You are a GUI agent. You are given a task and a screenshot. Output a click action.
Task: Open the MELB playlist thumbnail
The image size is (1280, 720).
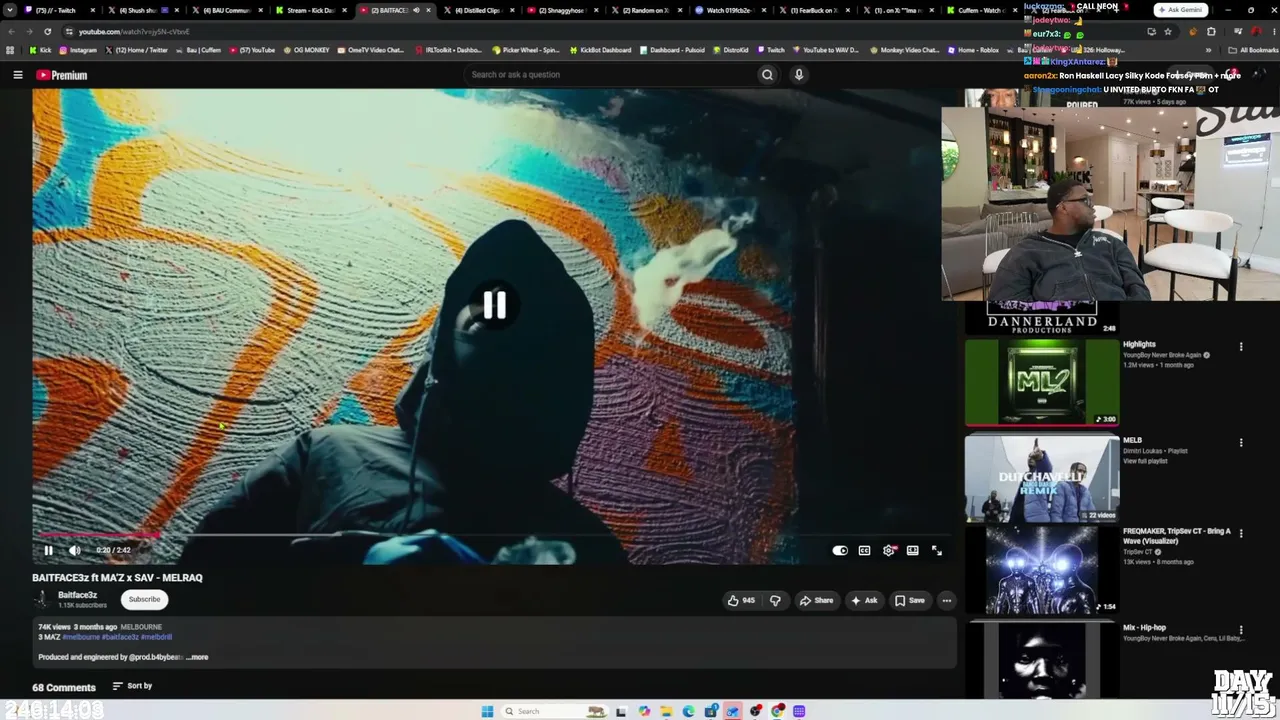point(1042,478)
